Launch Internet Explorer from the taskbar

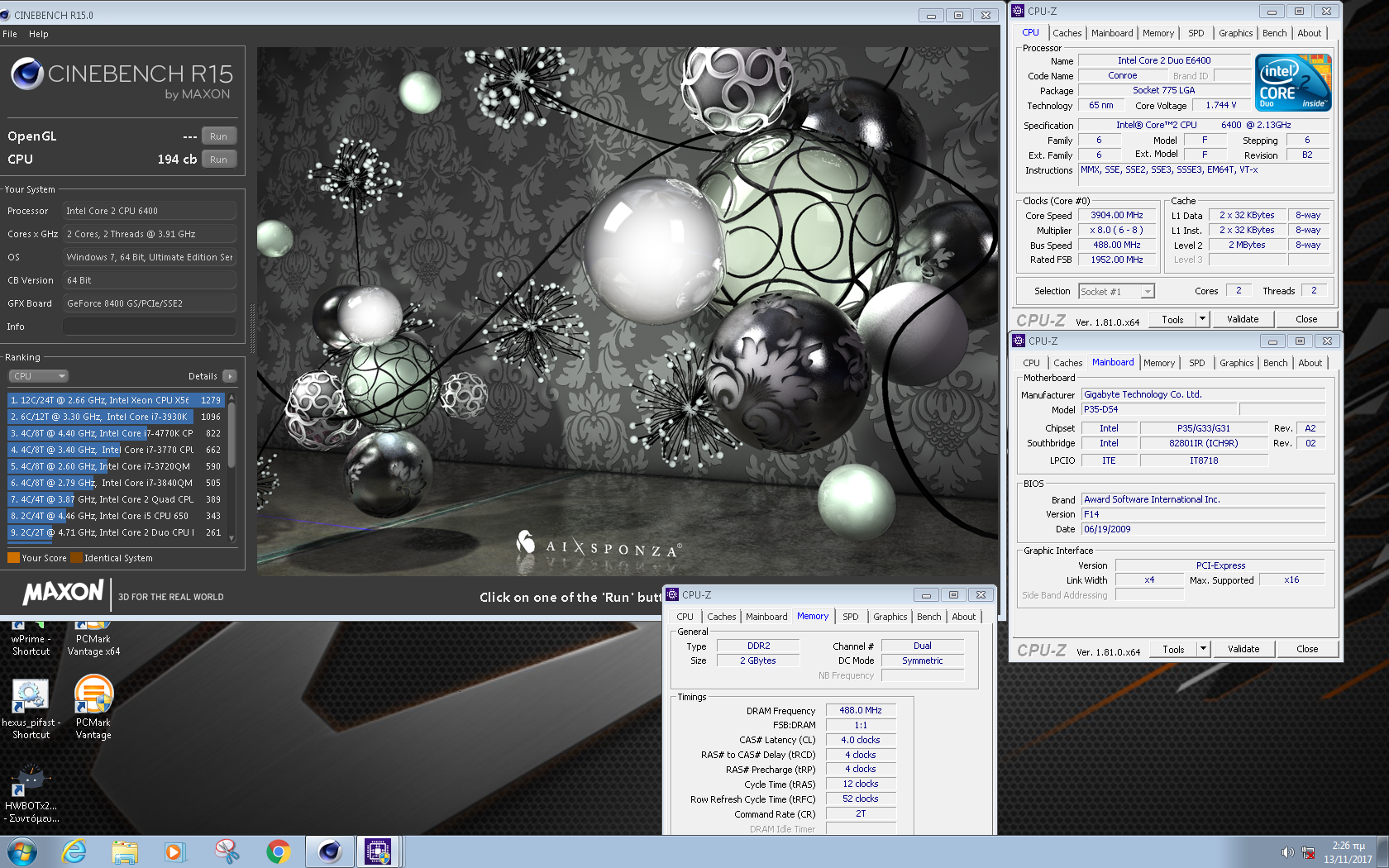[x=74, y=851]
